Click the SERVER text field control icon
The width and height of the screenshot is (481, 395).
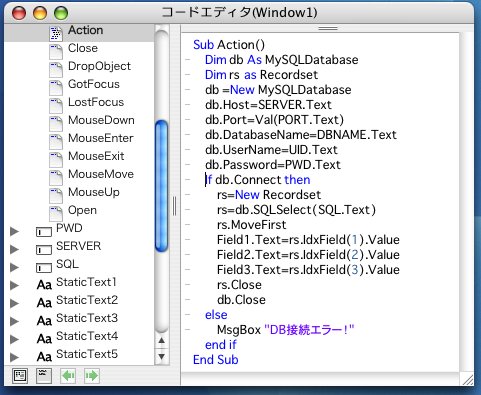pos(44,250)
